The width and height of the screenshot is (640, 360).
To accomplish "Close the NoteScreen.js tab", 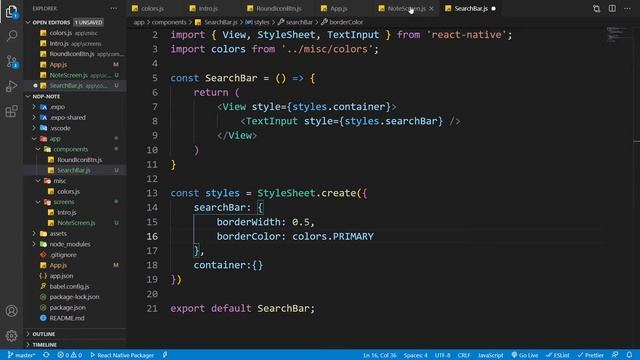I will (x=431, y=8).
